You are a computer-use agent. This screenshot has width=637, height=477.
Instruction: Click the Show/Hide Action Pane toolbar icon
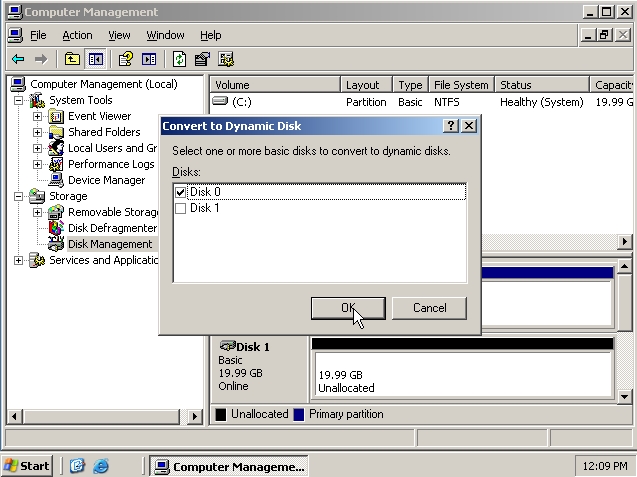pos(149,59)
